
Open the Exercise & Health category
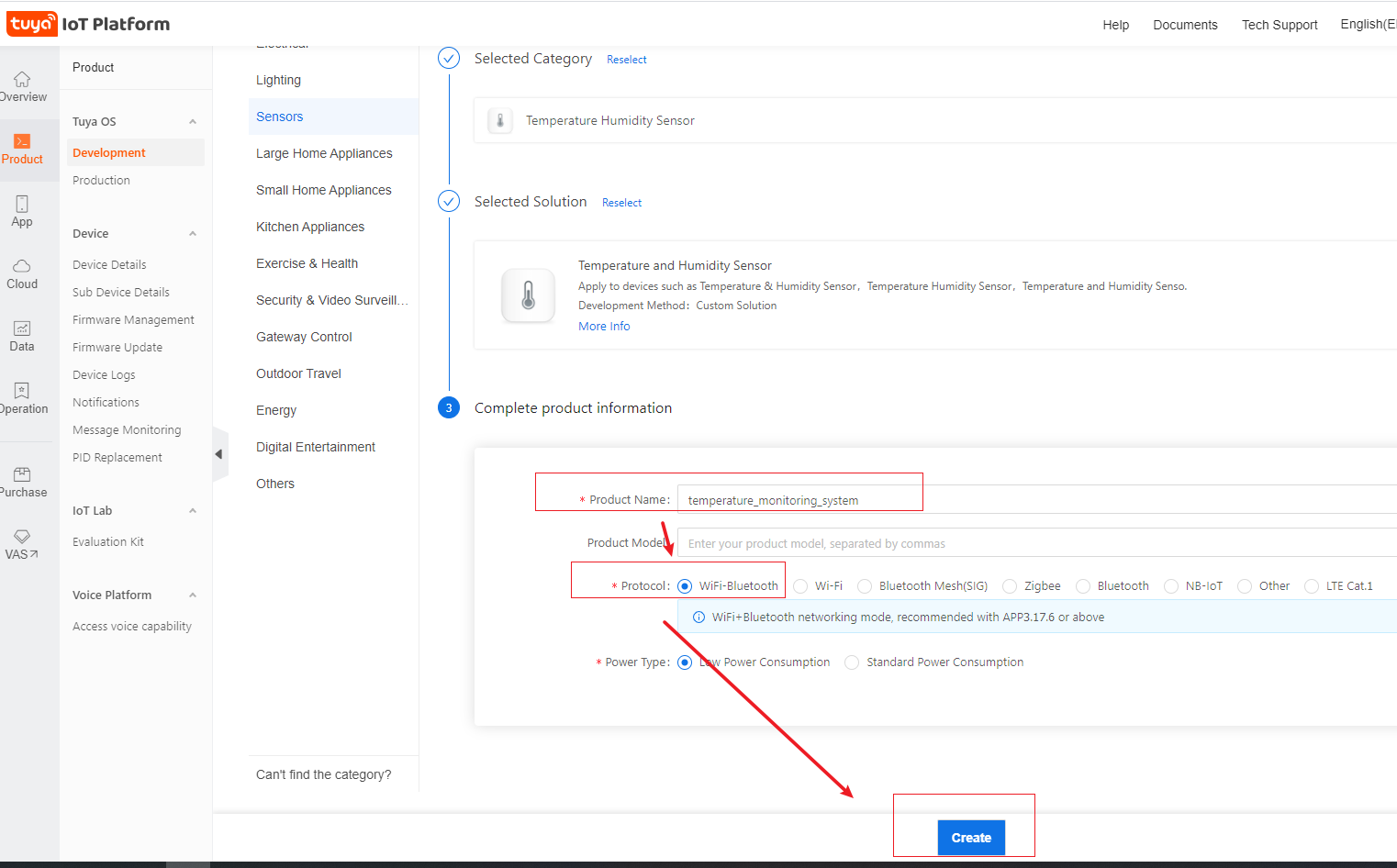[x=333, y=263]
